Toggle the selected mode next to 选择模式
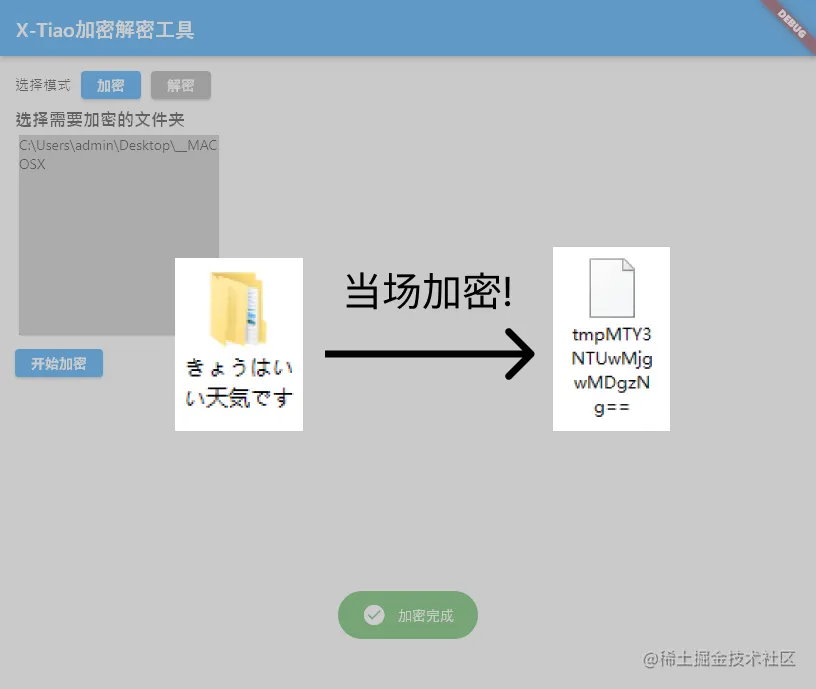Viewport: 816px width, 689px height. 110,85
